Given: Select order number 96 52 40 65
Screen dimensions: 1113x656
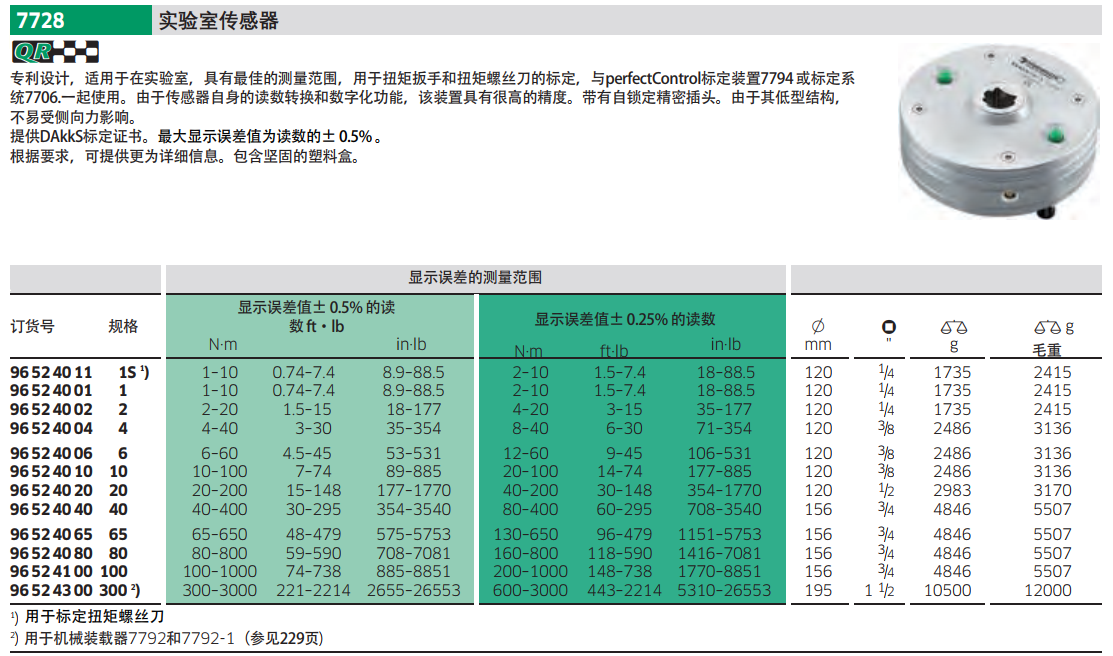Looking at the screenshot, I should [50, 535].
